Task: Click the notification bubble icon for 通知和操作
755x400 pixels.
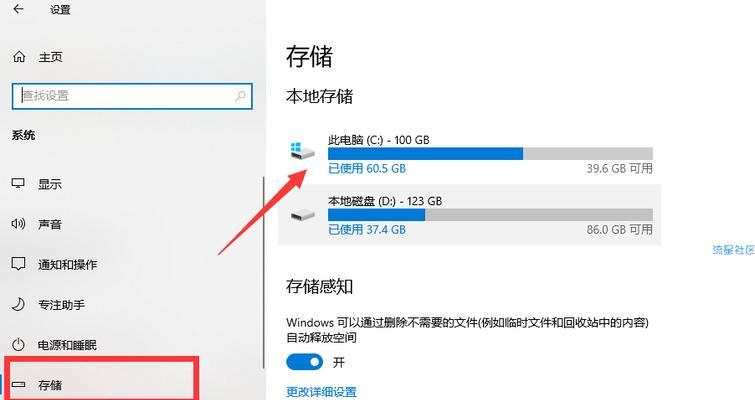Action: [x=18, y=264]
